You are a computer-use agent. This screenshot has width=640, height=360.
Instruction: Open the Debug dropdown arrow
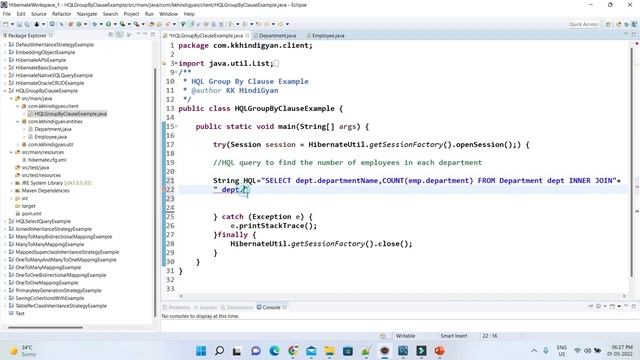pyautogui.click(x=101, y=24)
